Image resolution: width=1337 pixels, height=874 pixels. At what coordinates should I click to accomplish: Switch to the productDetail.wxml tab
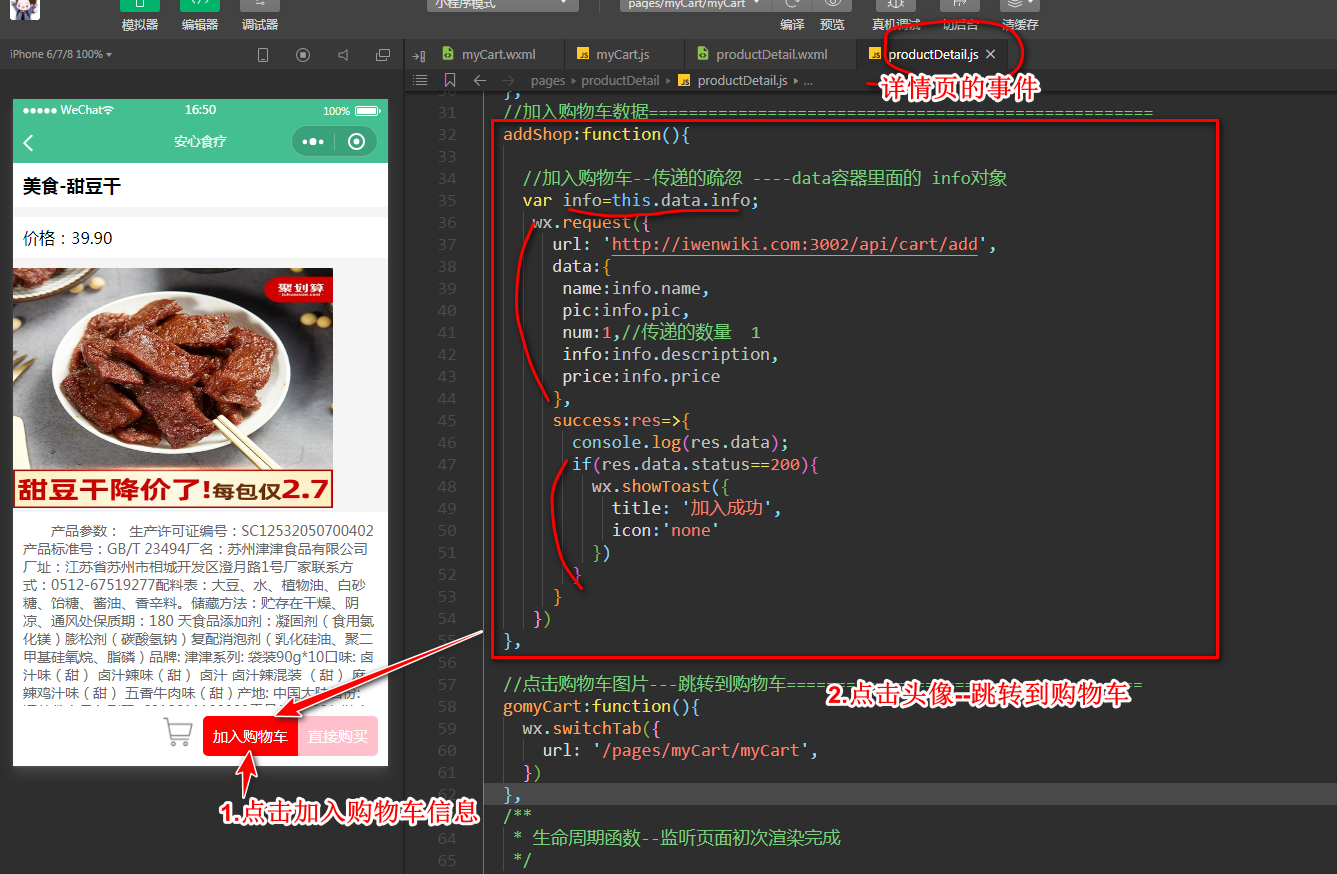coord(771,54)
